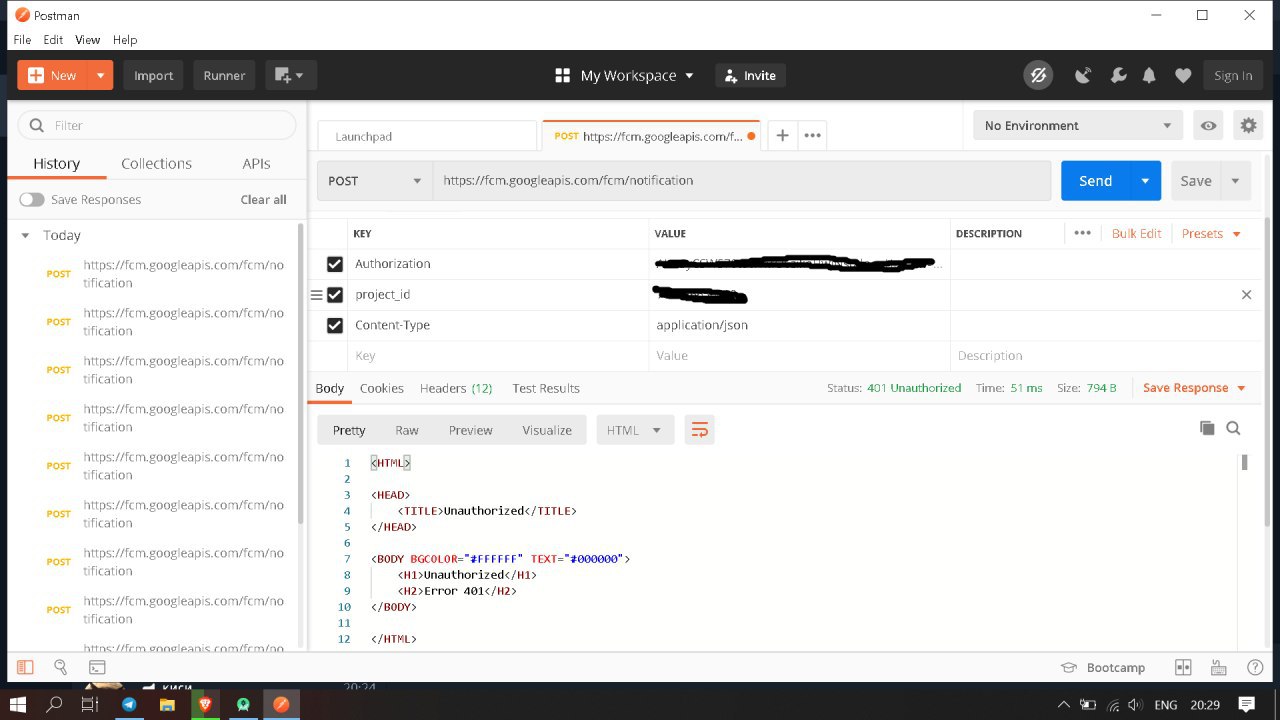
Task: Open the POST method dropdown
Action: (375, 181)
